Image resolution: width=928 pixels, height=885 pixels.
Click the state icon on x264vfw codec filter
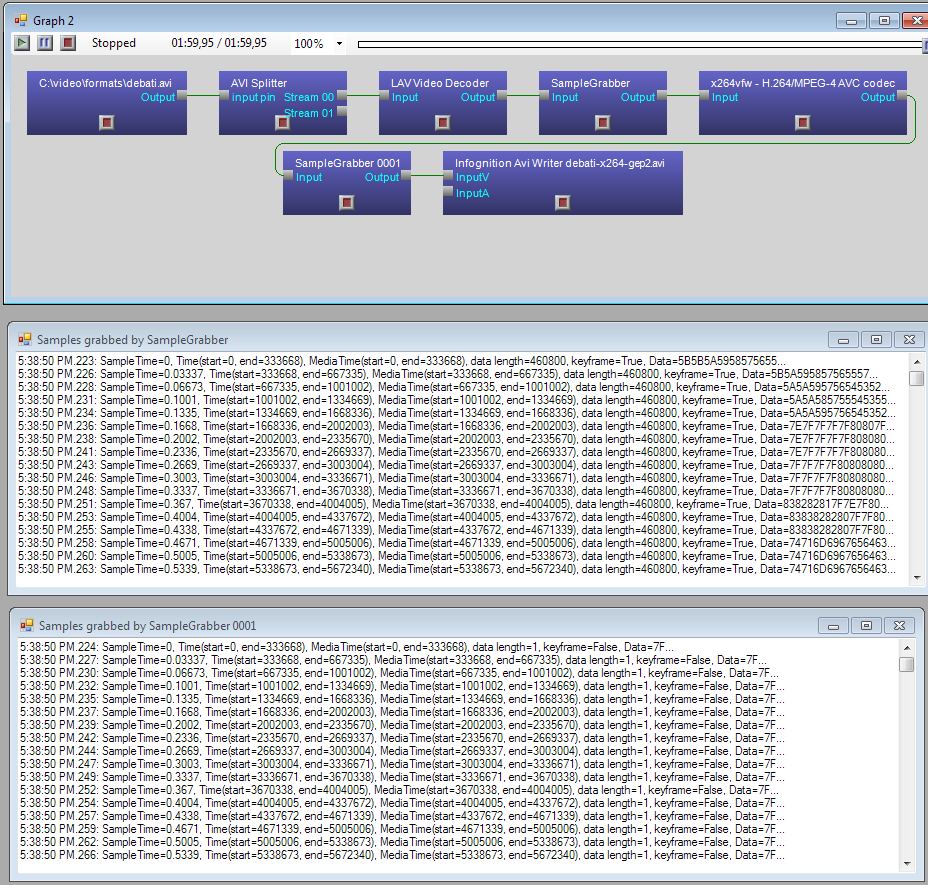(x=803, y=123)
